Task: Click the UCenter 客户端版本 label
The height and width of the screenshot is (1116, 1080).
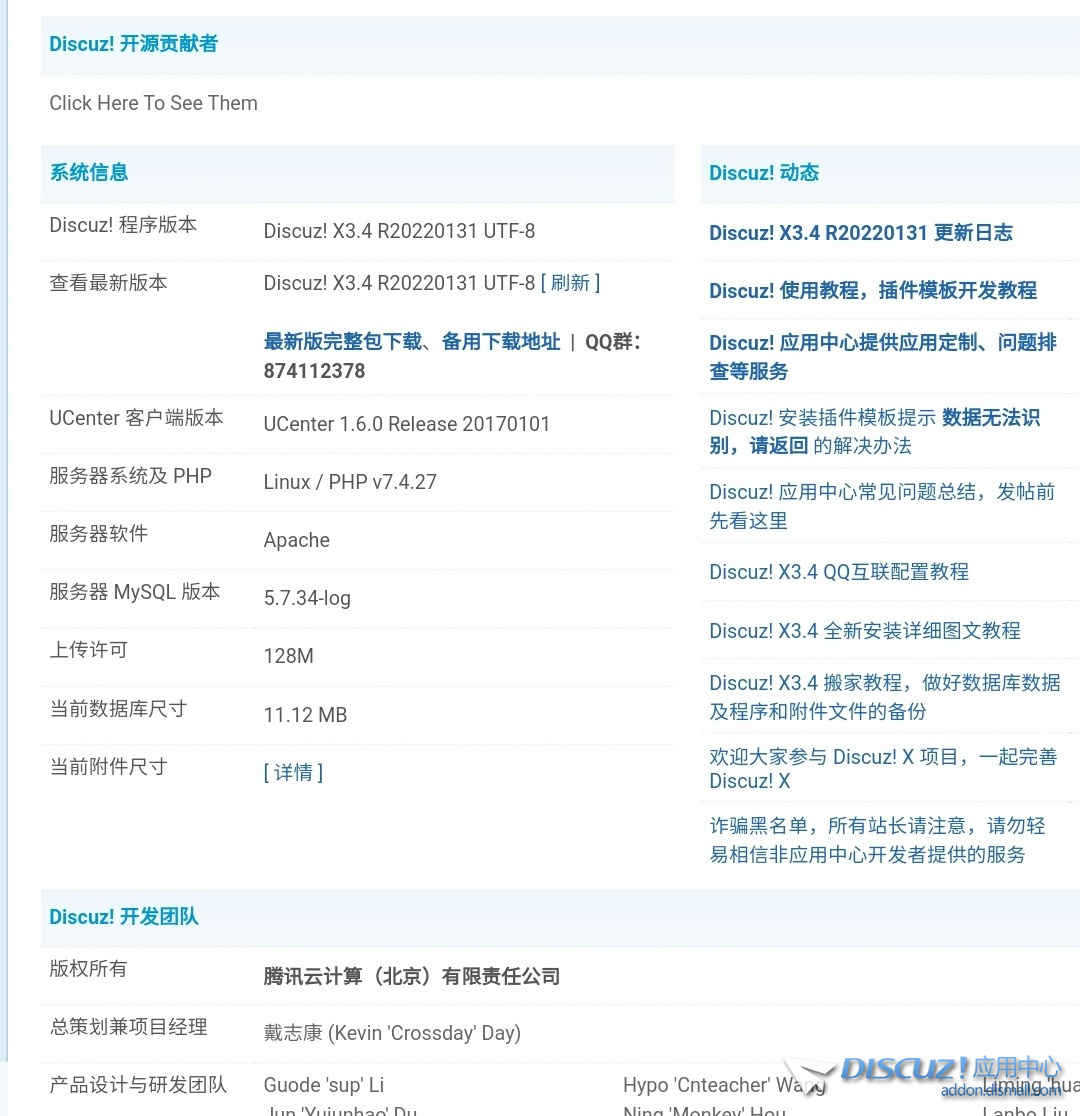Action: coord(136,418)
